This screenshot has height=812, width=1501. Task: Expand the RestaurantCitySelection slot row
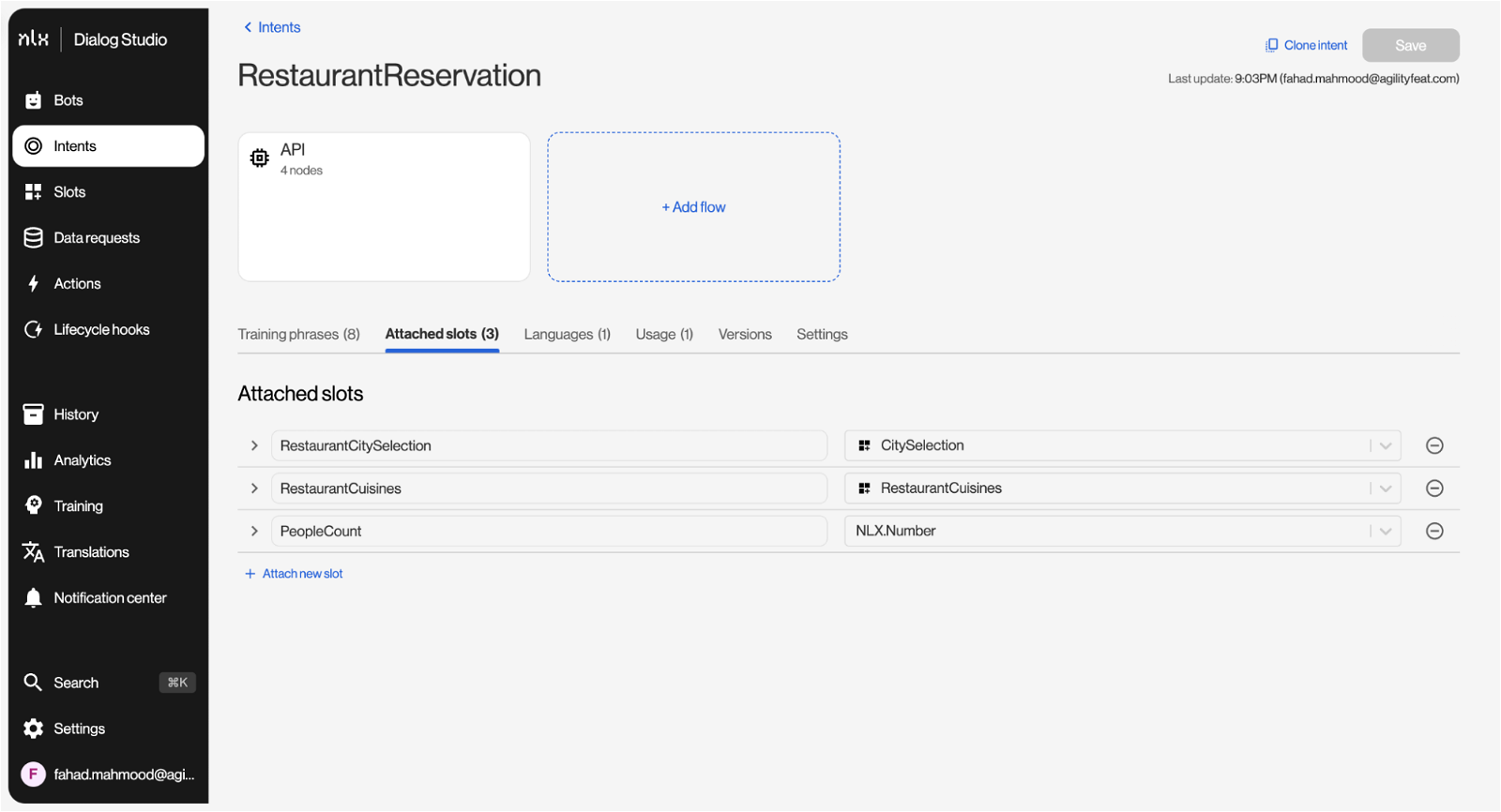pyautogui.click(x=254, y=446)
